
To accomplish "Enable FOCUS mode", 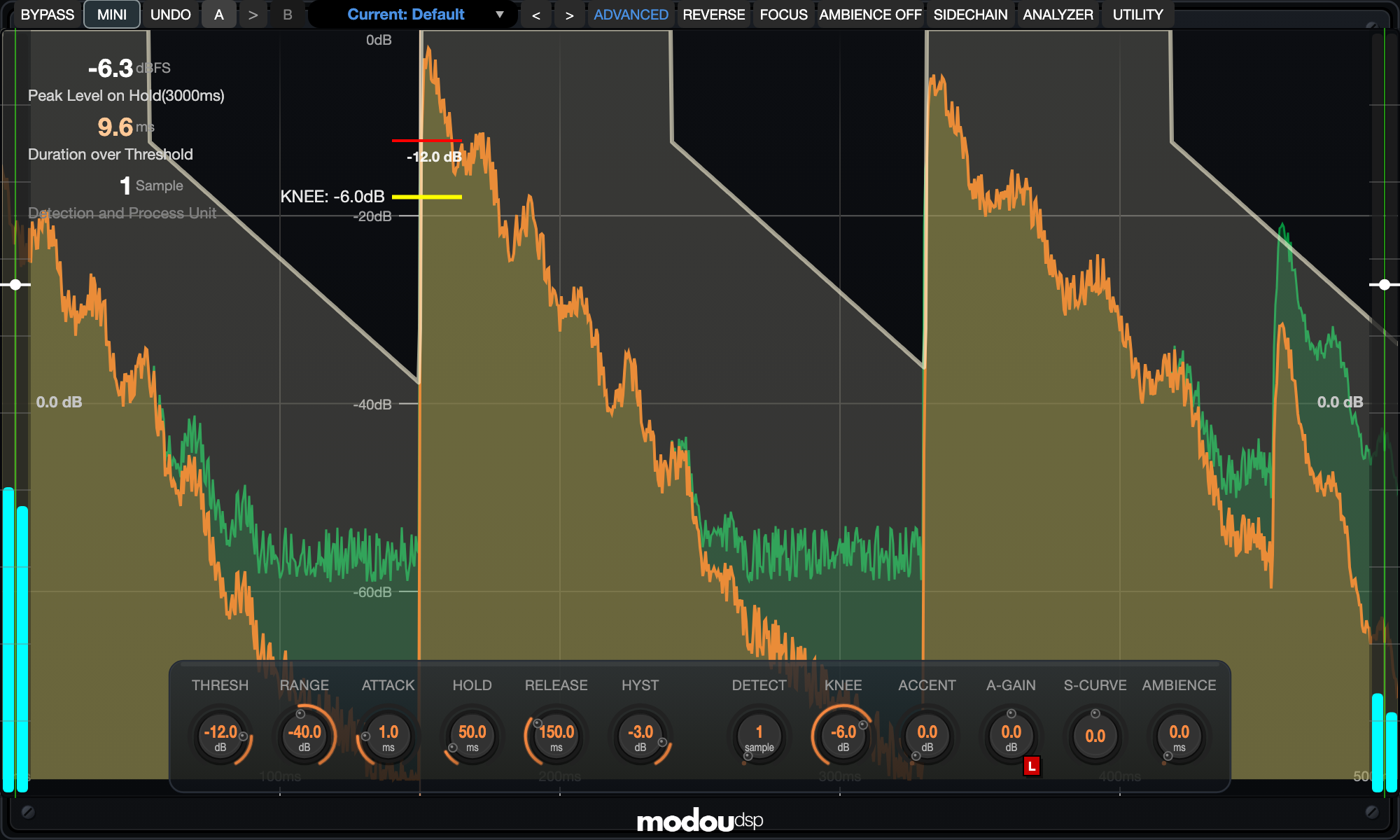I will coord(783,15).
